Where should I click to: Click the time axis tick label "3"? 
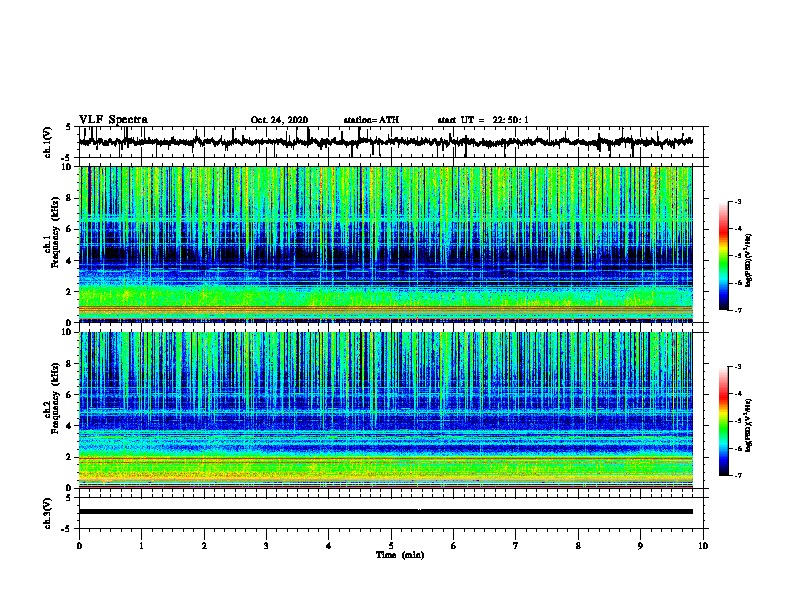(266, 545)
